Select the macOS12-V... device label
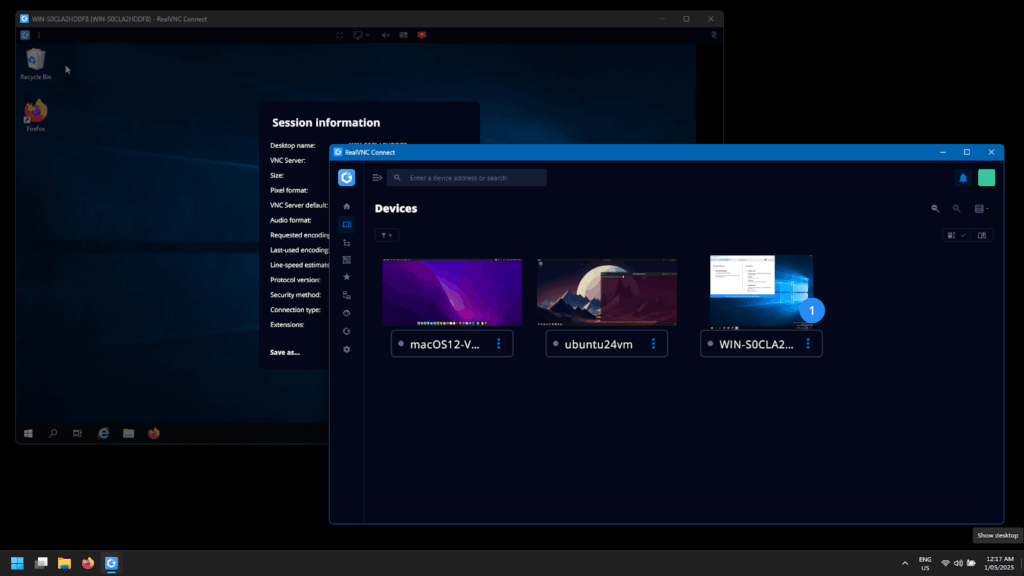This screenshot has width=1024, height=576. [x=445, y=344]
